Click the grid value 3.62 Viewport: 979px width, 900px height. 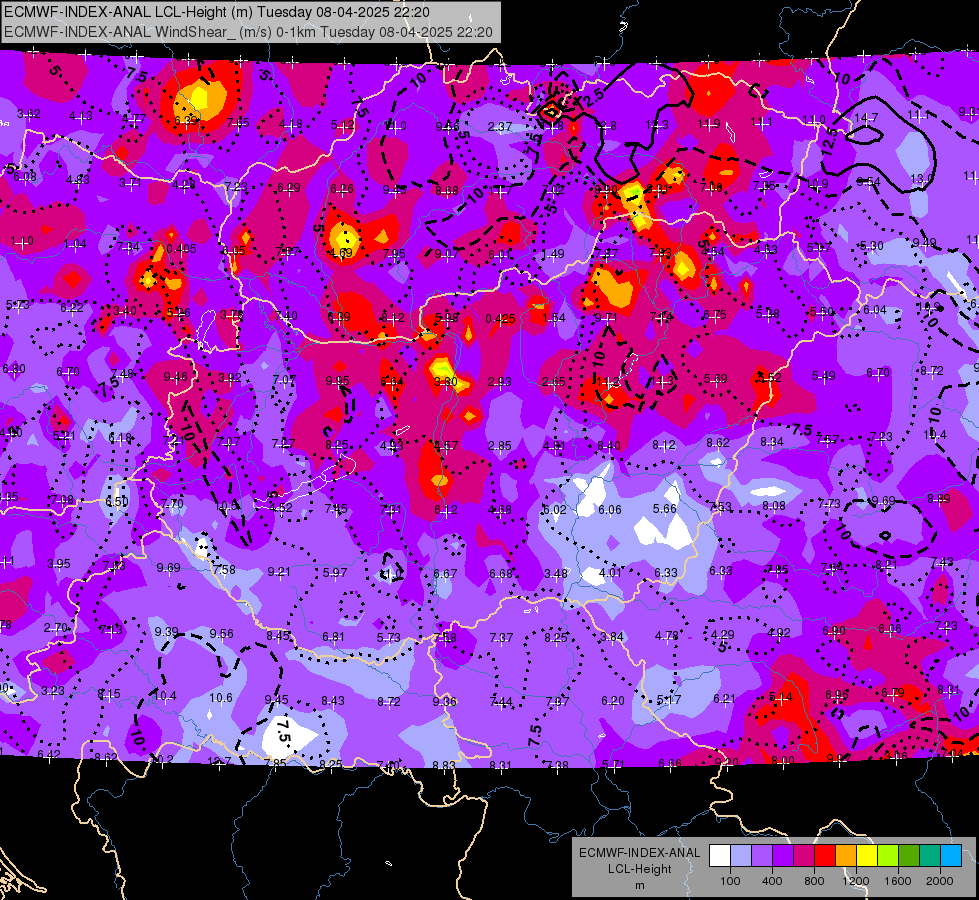[29, 114]
